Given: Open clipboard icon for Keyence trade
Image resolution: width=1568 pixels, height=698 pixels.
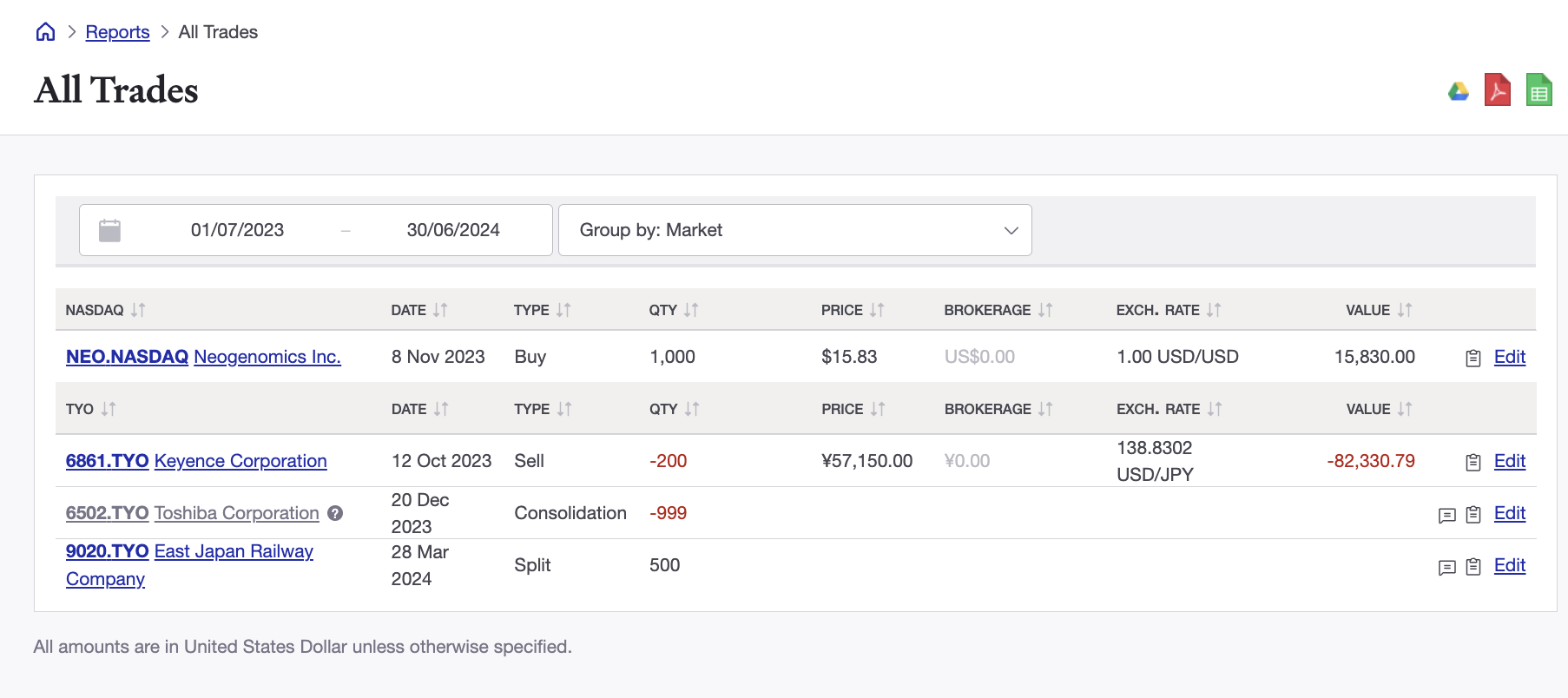Looking at the screenshot, I should (x=1473, y=462).
